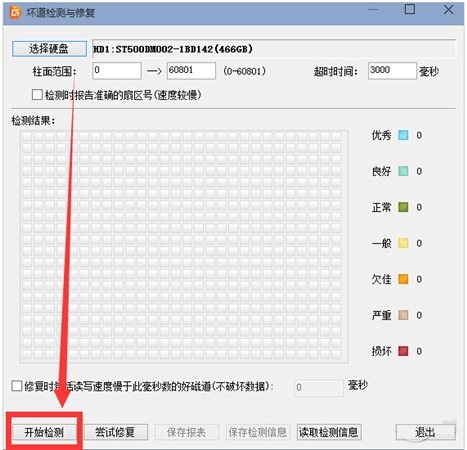The height and width of the screenshot is (450, 467).
Task: Click the 欠佳 legend label
Action: (x=381, y=279)
